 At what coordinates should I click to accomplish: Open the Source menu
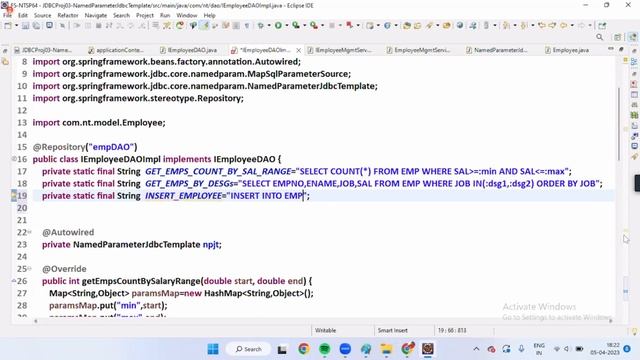(42, 15)
